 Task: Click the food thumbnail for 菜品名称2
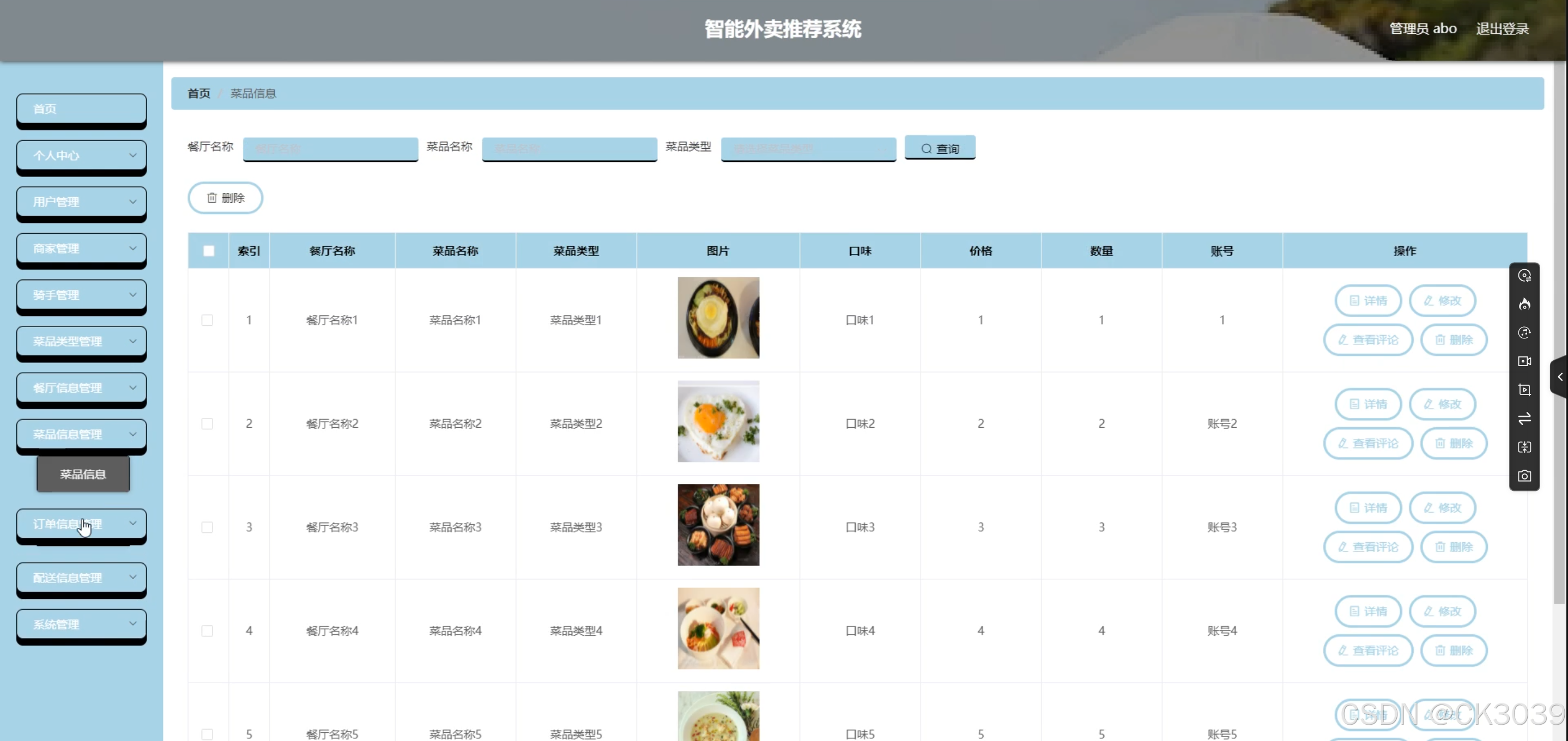point(718,422)
